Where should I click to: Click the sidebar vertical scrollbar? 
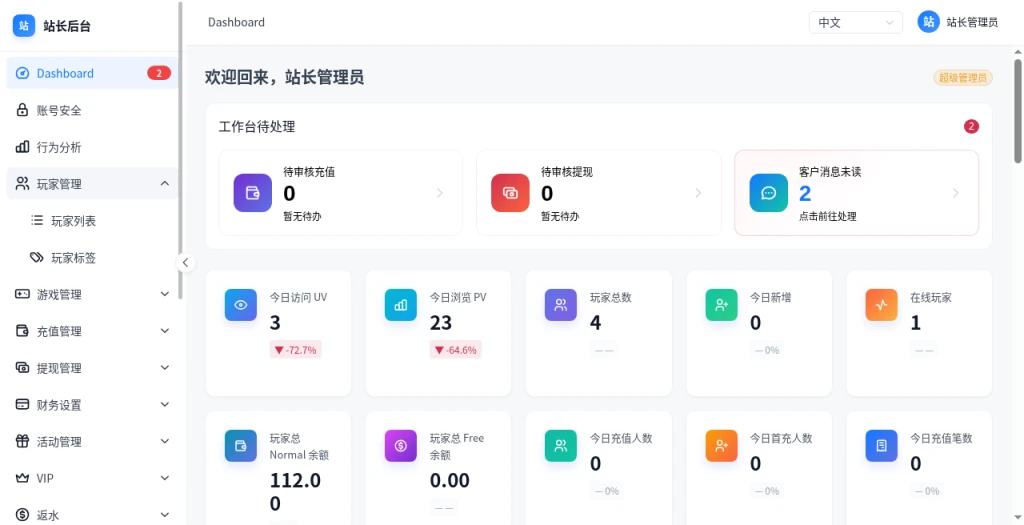click(181, 150)
